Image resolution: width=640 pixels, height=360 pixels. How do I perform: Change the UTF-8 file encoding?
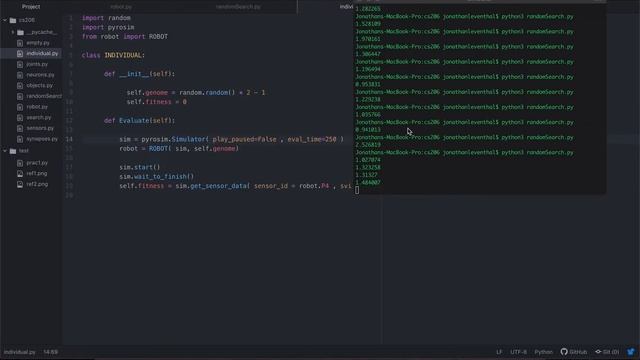tap(518, 352)
